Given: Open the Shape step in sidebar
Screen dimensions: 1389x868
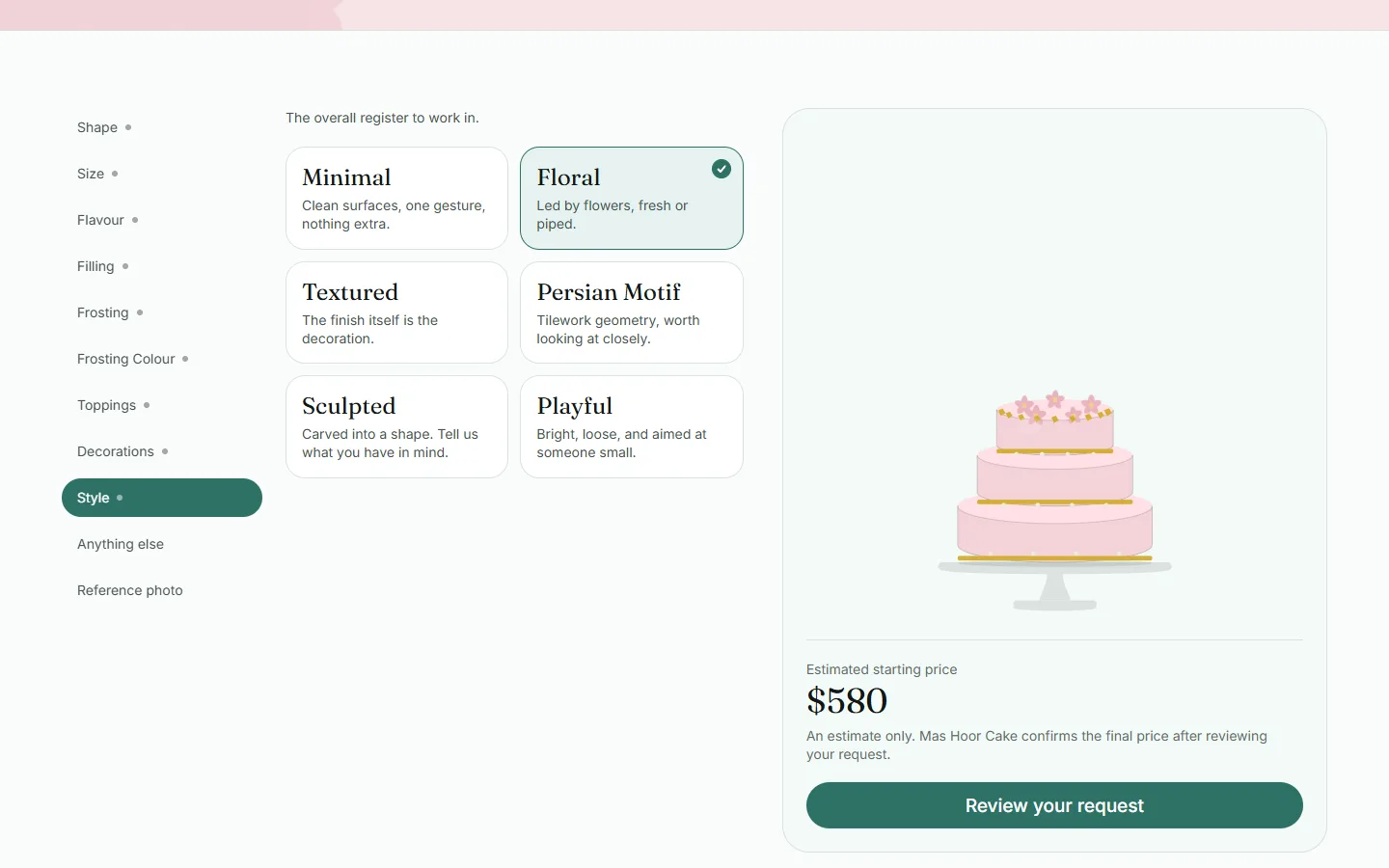Looking at the screenshot, I should coord(162,127).
